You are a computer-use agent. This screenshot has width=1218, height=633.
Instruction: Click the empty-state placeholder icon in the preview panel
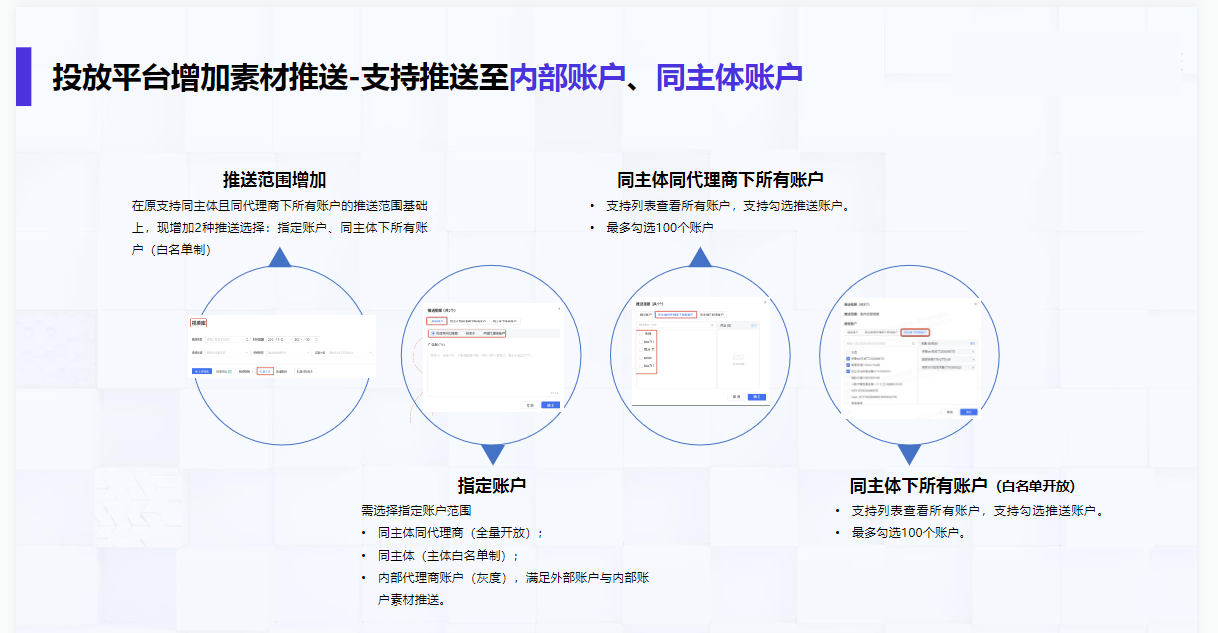pyautogui.click(x=739, y=356)
